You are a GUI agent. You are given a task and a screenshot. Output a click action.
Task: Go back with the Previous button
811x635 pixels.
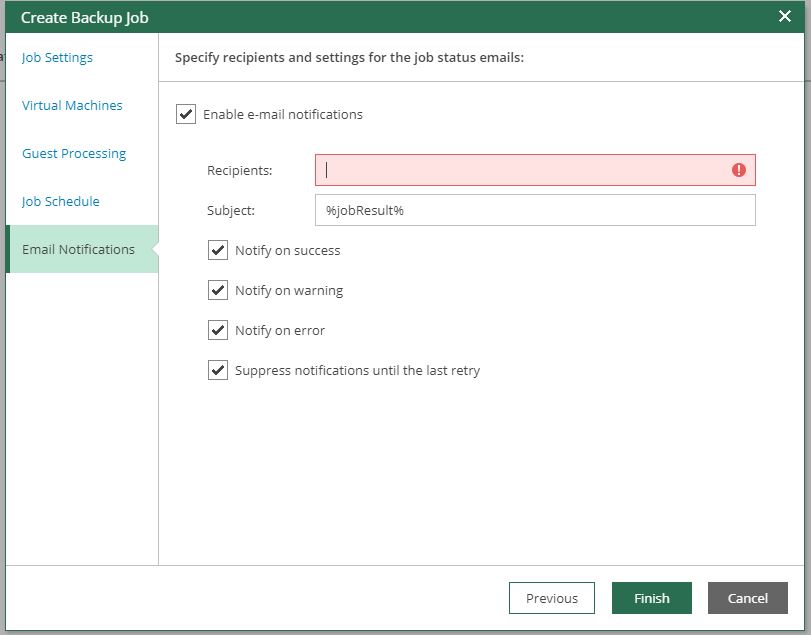pyautogui.click(x=552, y=598)
